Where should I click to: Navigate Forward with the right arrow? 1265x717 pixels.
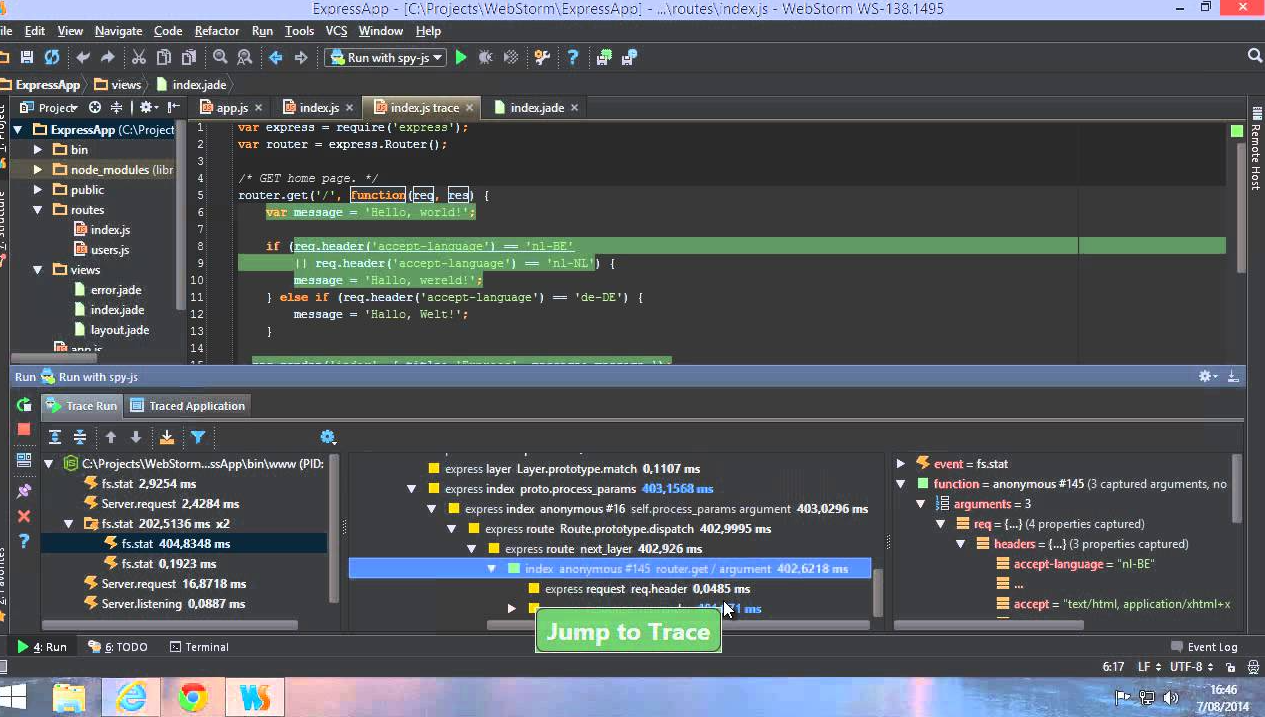tap(301, 58)
